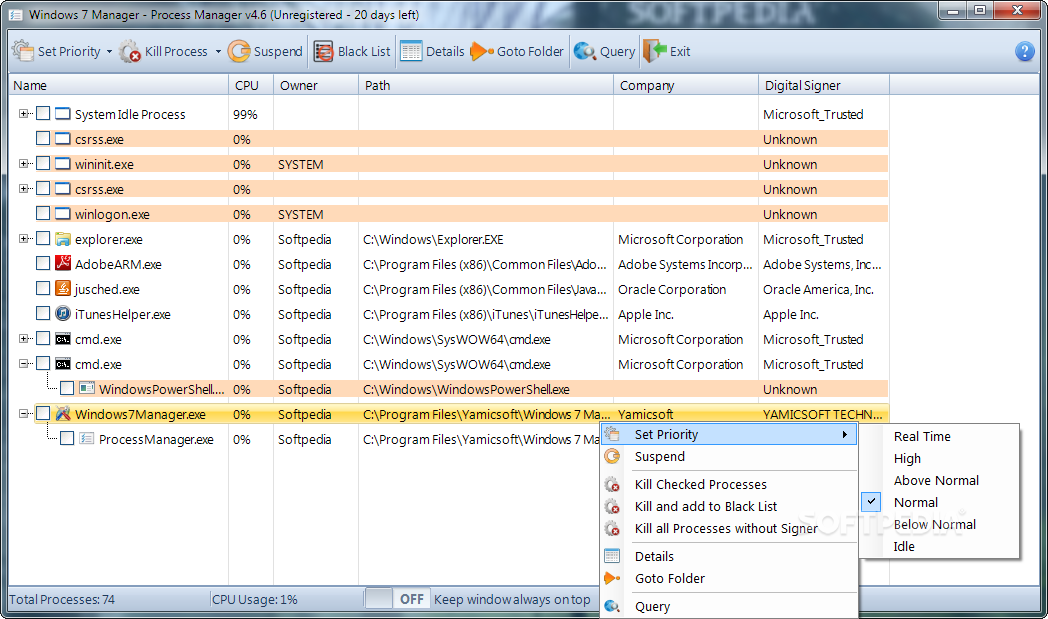Screen dimensions: 1048x619
Task: Click the explorer.exe folder icon
Action: [x=63, y=239]
